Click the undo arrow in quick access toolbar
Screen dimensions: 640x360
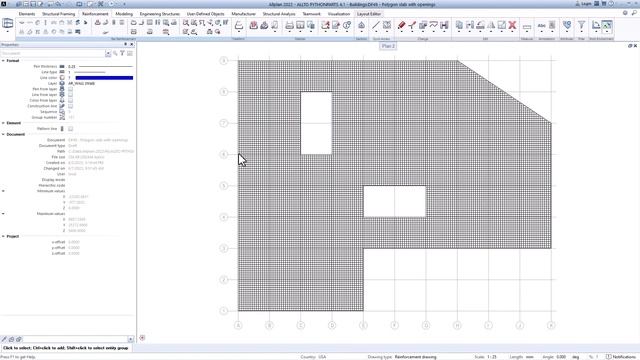coord(58,4)
